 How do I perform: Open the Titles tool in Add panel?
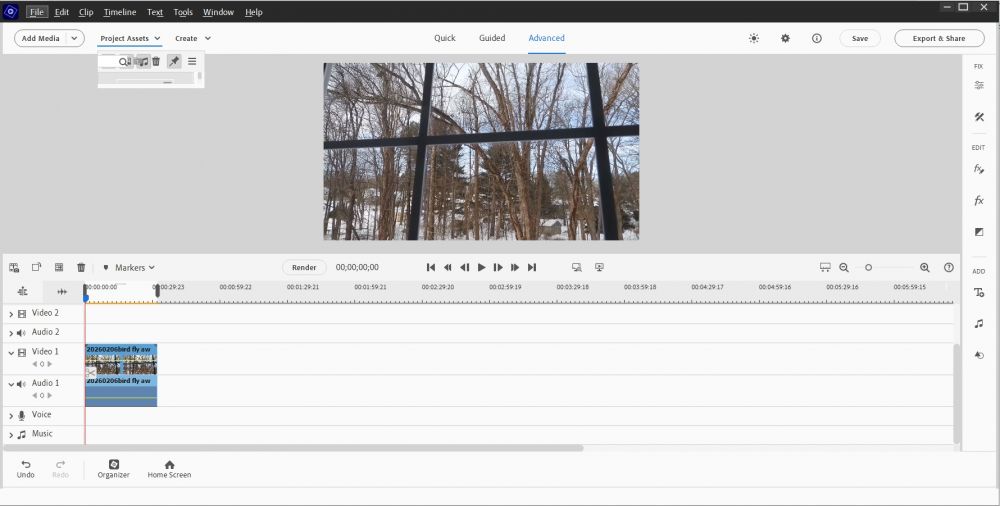click(x=979, y=292)
